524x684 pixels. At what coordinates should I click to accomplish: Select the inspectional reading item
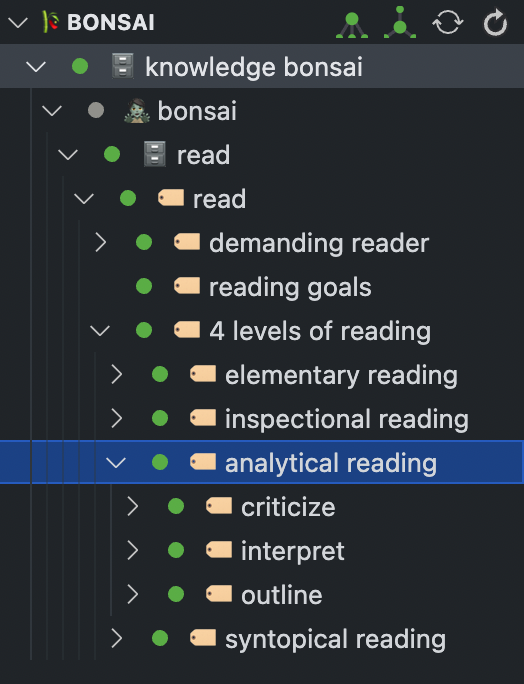(347, 419)
